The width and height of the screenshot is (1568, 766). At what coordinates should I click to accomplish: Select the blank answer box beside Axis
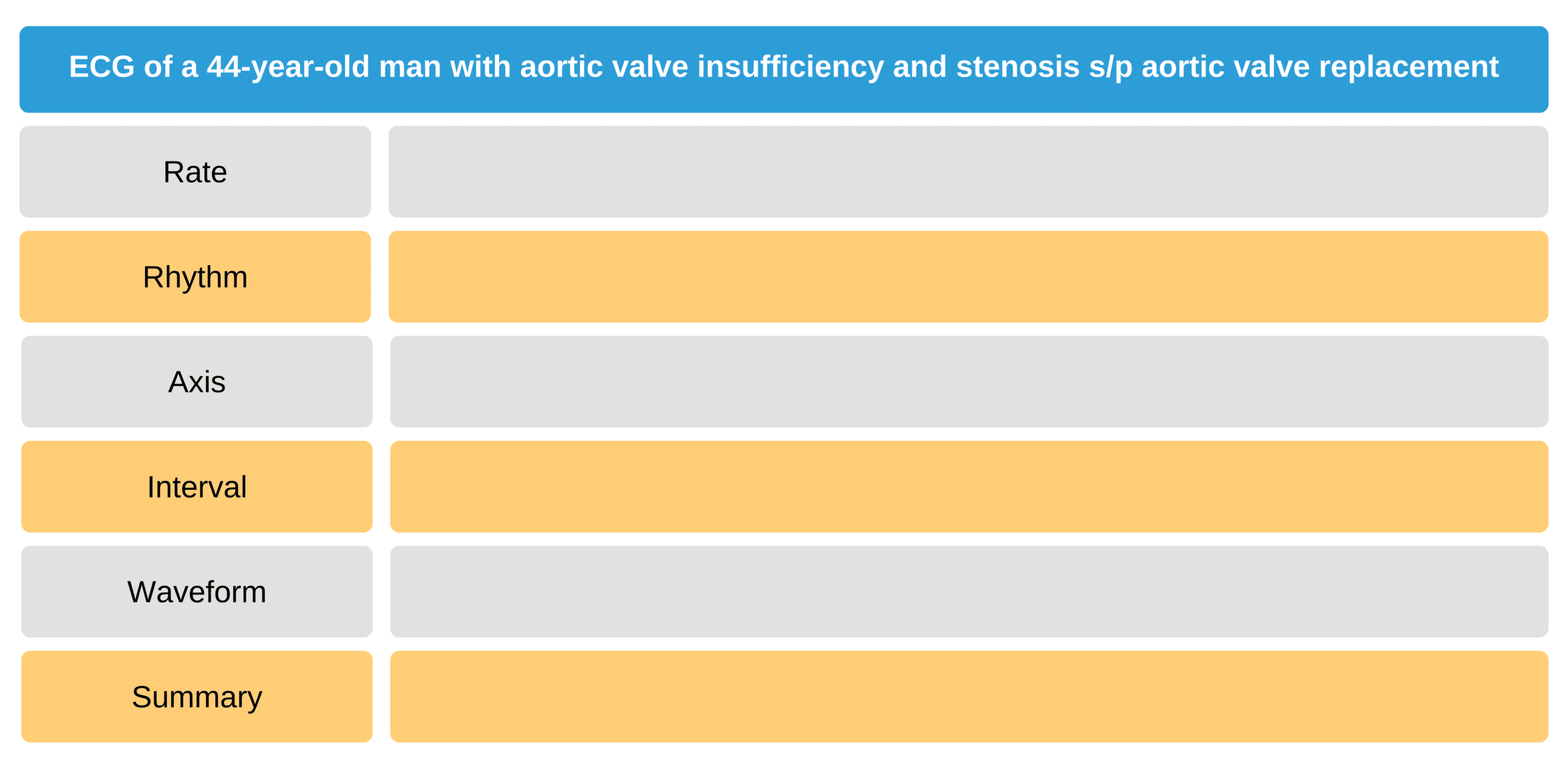point(968,381)
